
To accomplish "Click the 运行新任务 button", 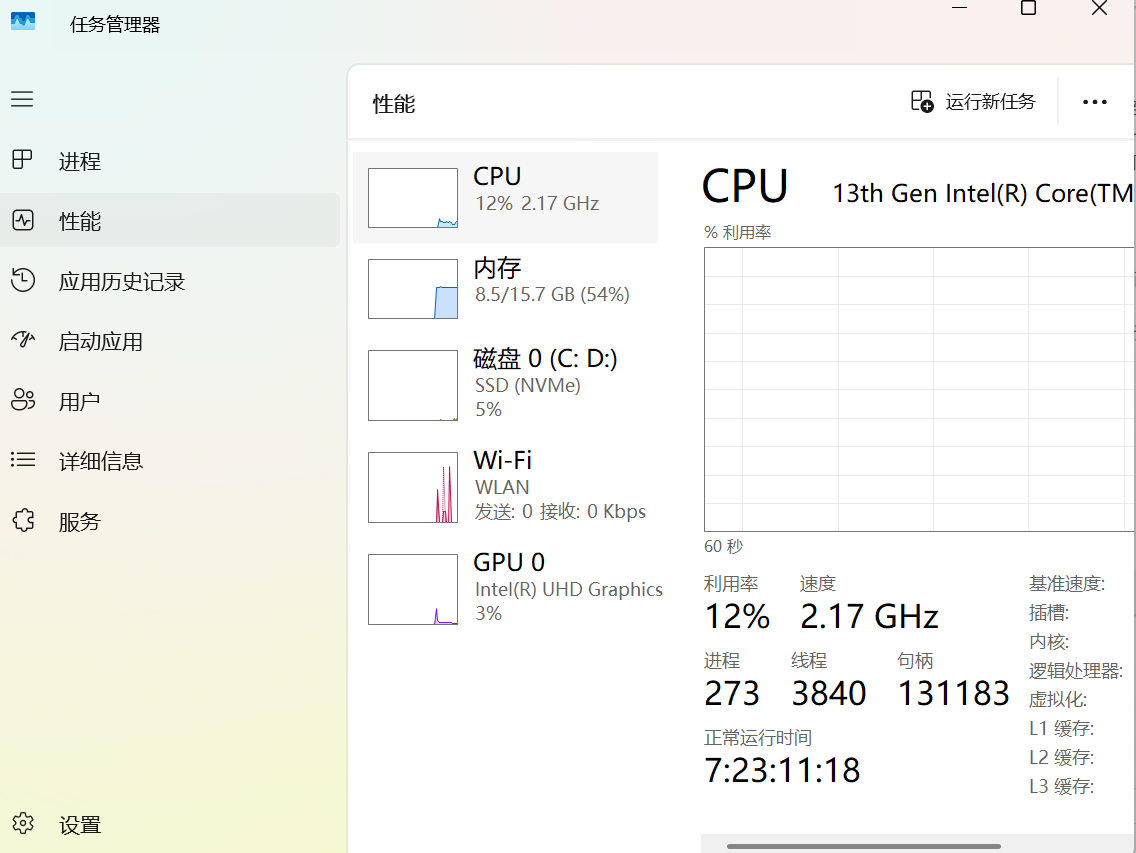I will click(x=974, y=101).
